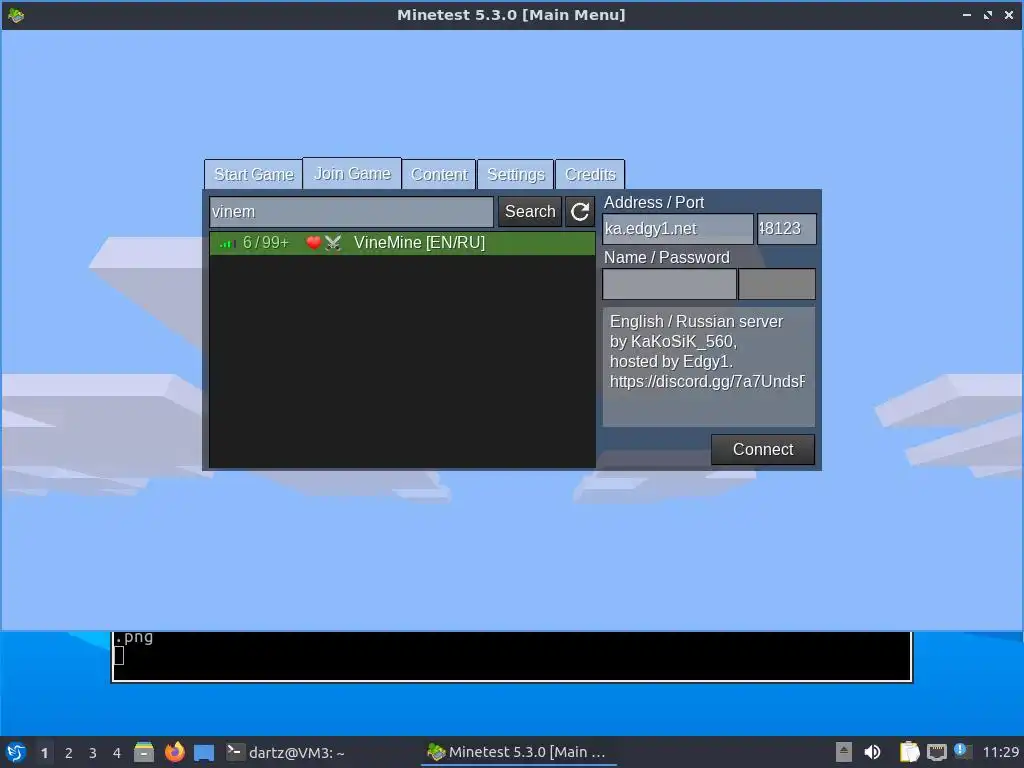Open the update notification tray icon

coord(962,751)
